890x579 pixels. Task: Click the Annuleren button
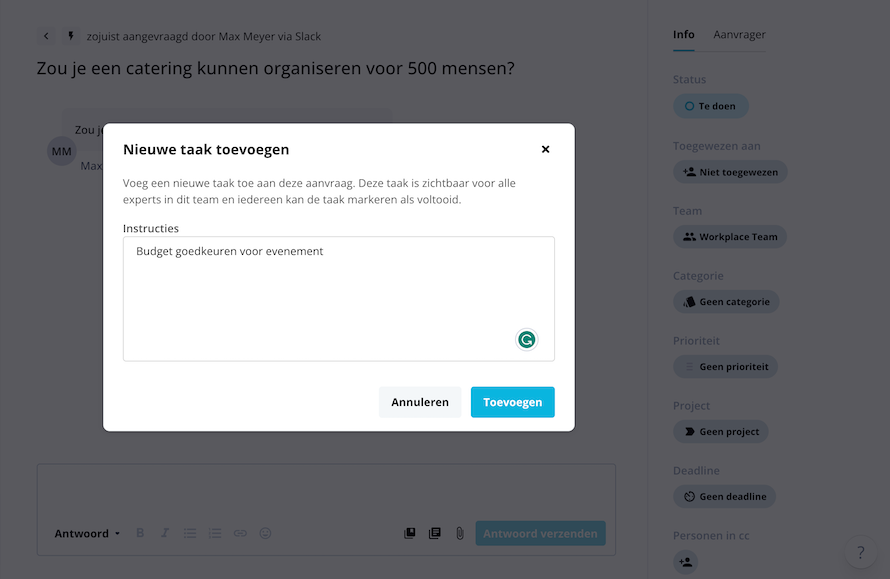[420, 402]
